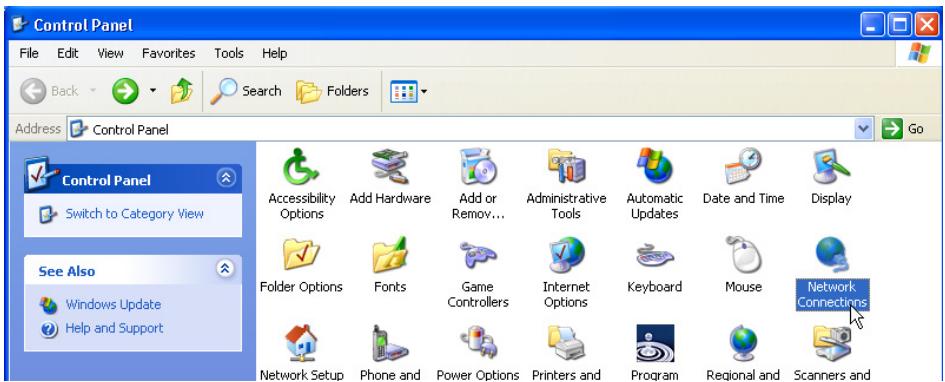
Task: Open Printers and Faxes icon
Action: click(x=566, y=343)
